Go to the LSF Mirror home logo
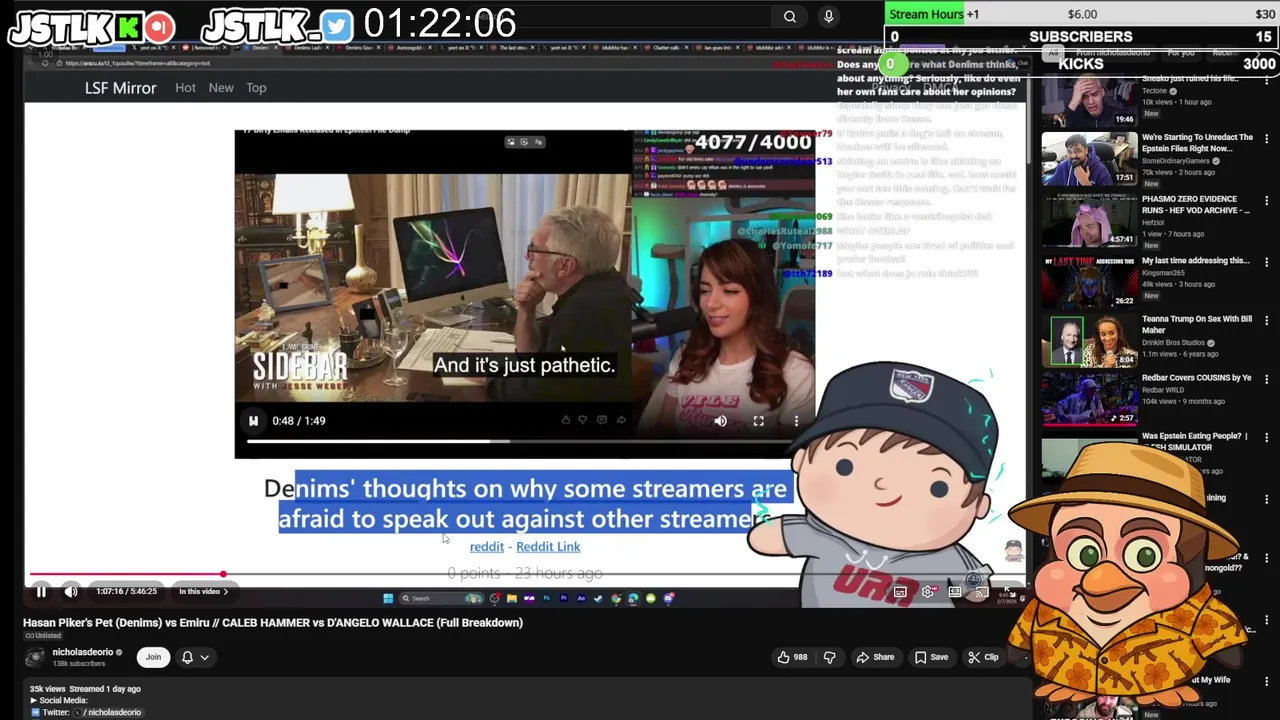Viewport: 1280px width, 720px height. click(120, 88)
